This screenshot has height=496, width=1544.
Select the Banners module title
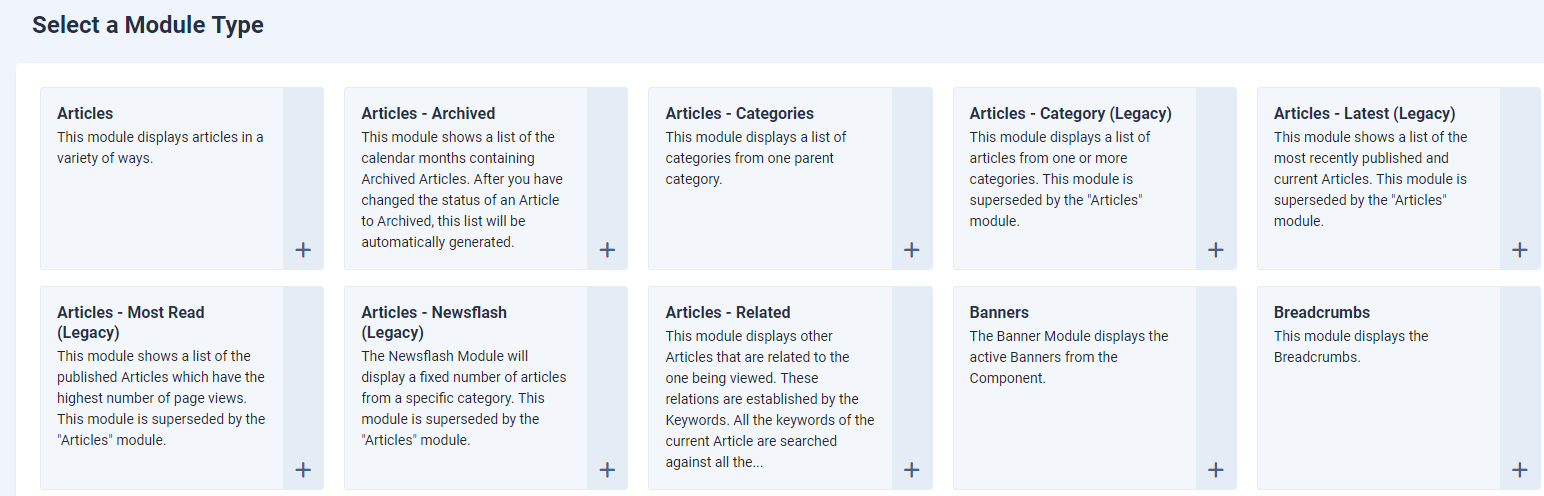pos(999,313)
